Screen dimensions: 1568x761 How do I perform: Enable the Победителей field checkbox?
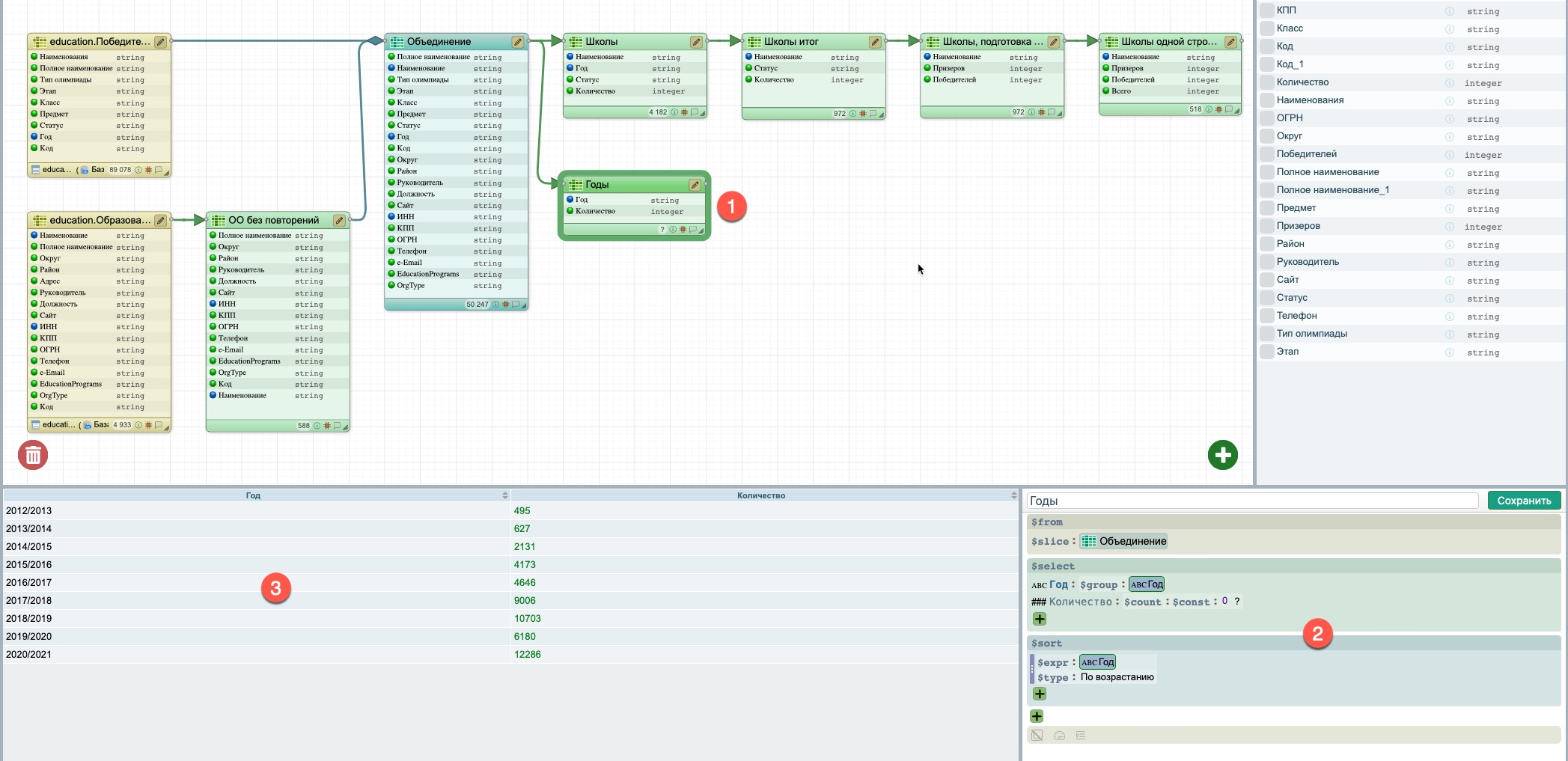[x=1266, y=154]
